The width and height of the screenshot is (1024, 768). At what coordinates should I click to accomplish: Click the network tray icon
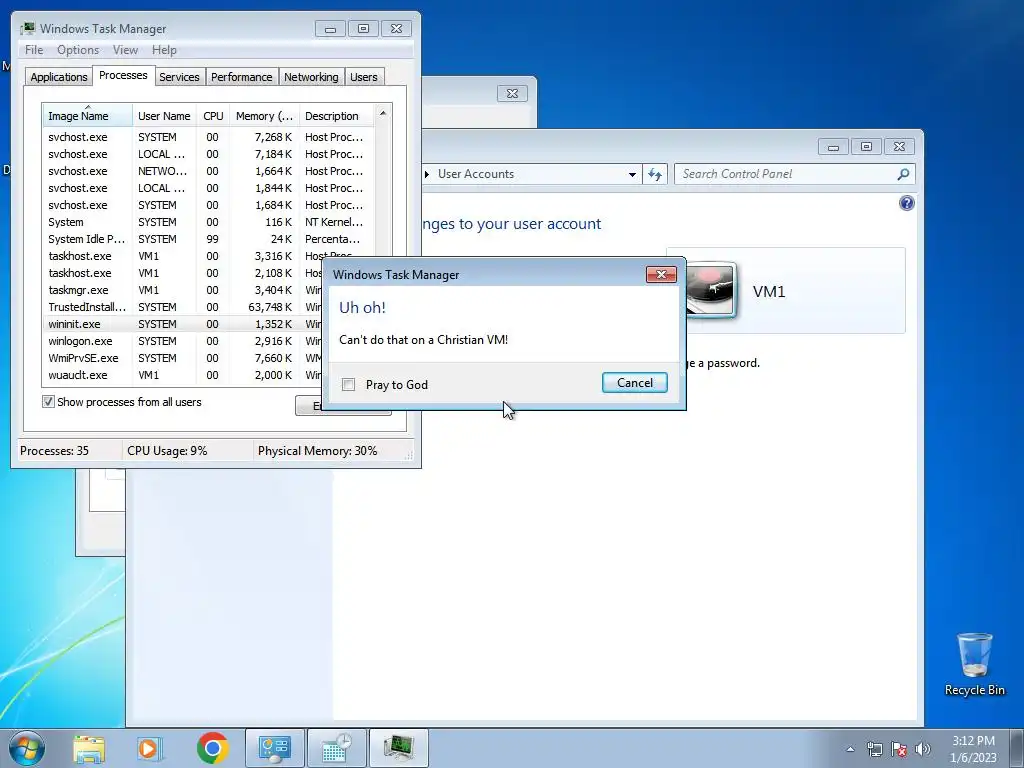point(874,749)
